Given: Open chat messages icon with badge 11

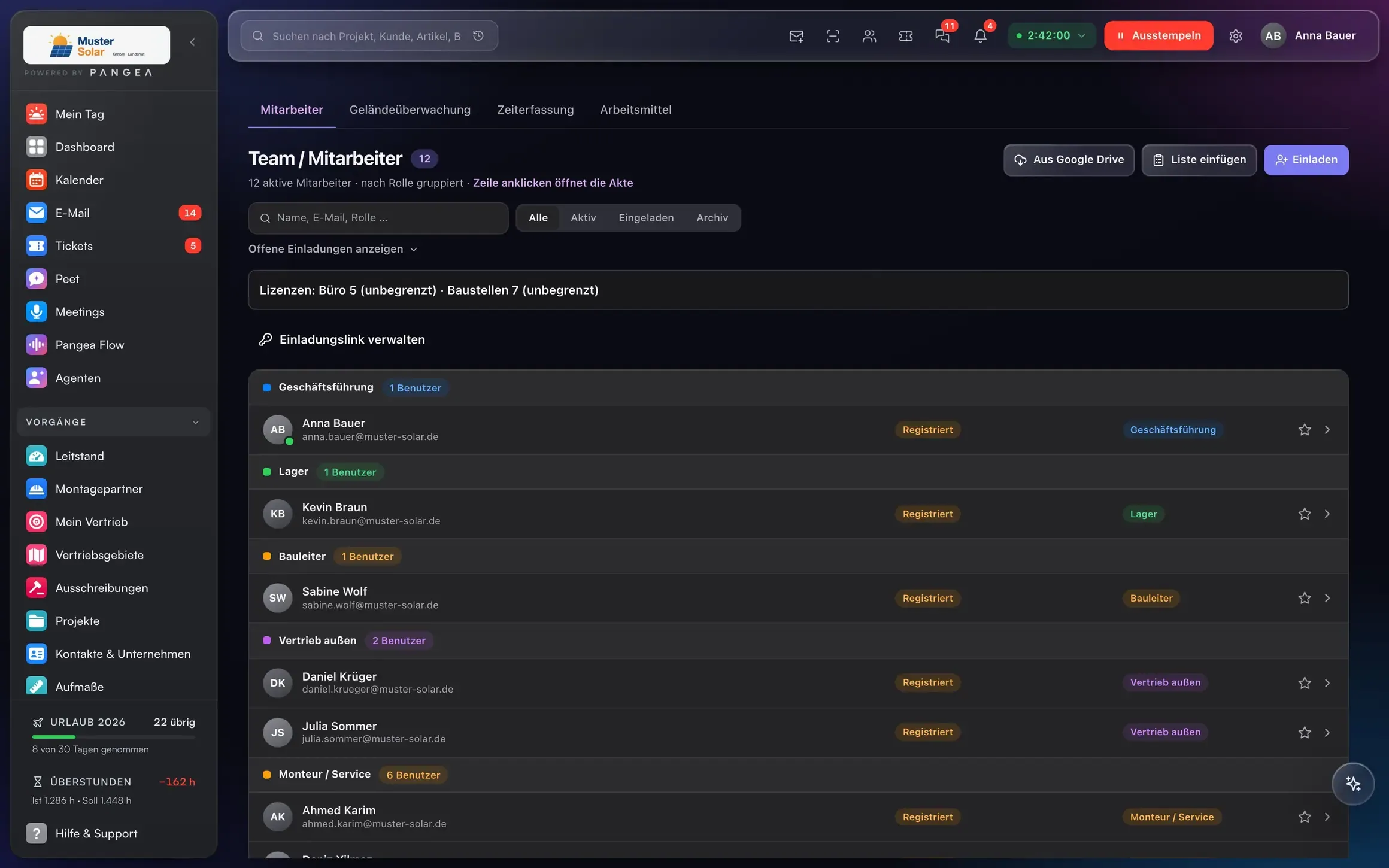Looking at the screenshot, I should click(942, 36).
